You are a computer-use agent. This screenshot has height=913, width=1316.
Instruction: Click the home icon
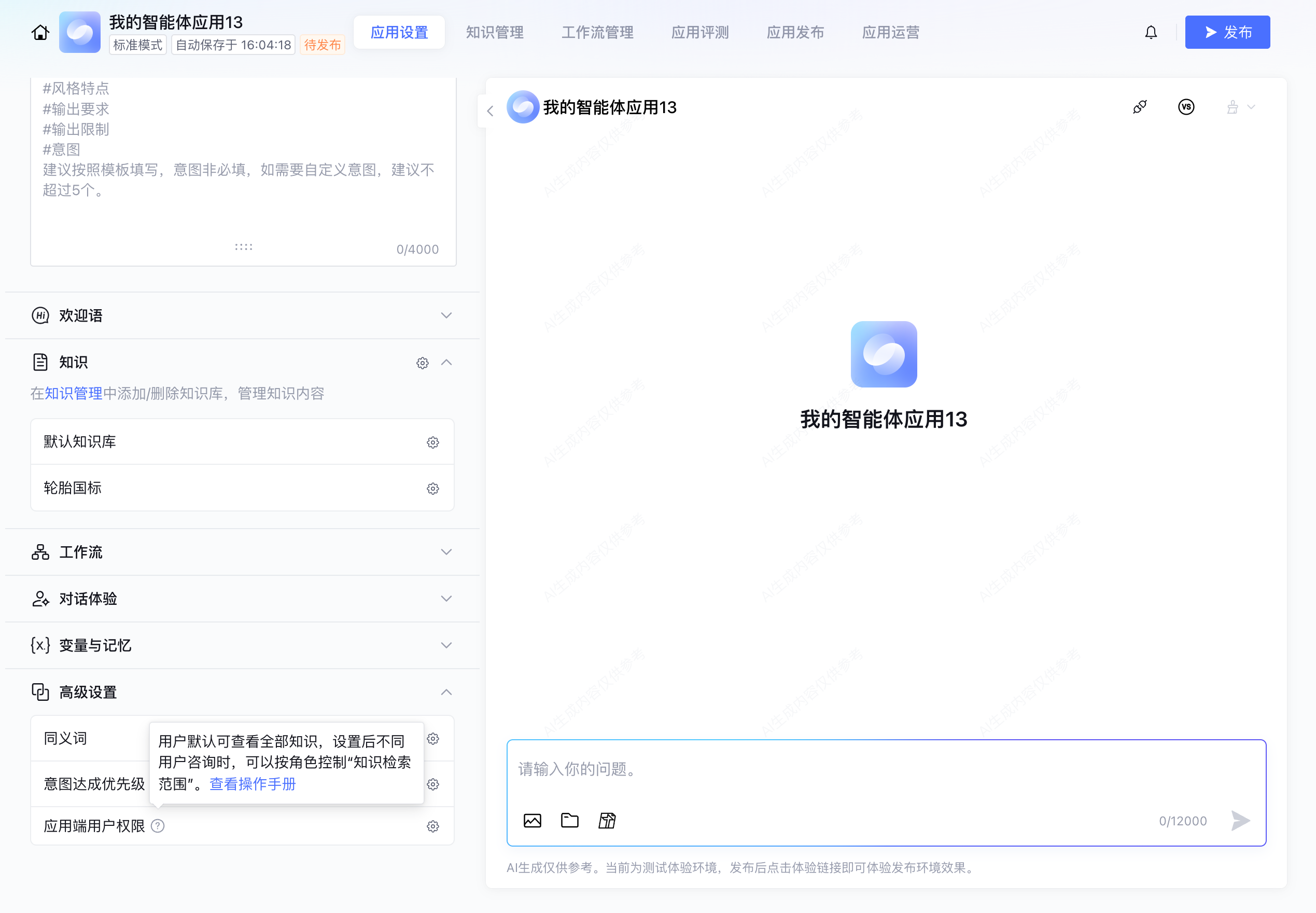(x=40, y=33)
